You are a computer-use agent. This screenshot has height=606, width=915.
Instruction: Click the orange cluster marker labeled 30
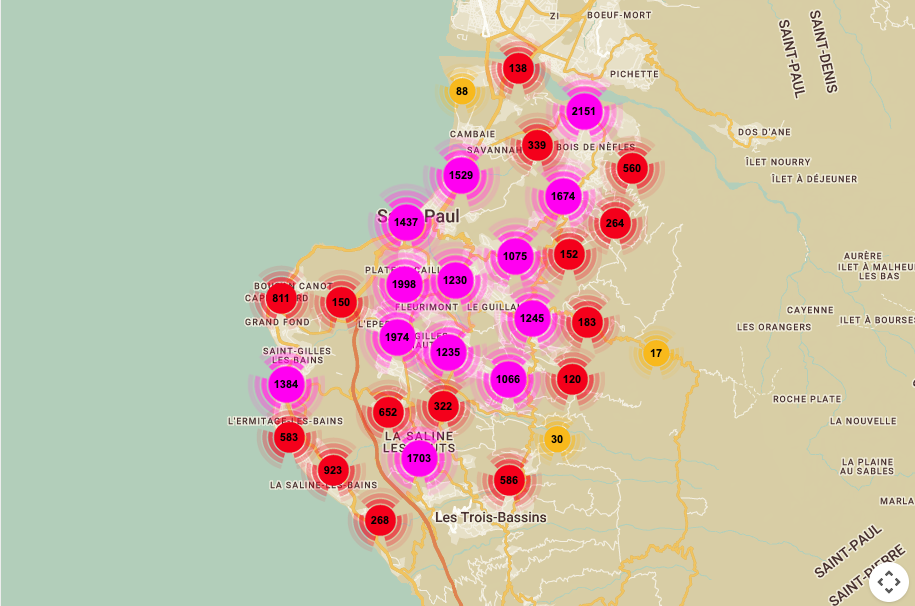tap(557, 439)
